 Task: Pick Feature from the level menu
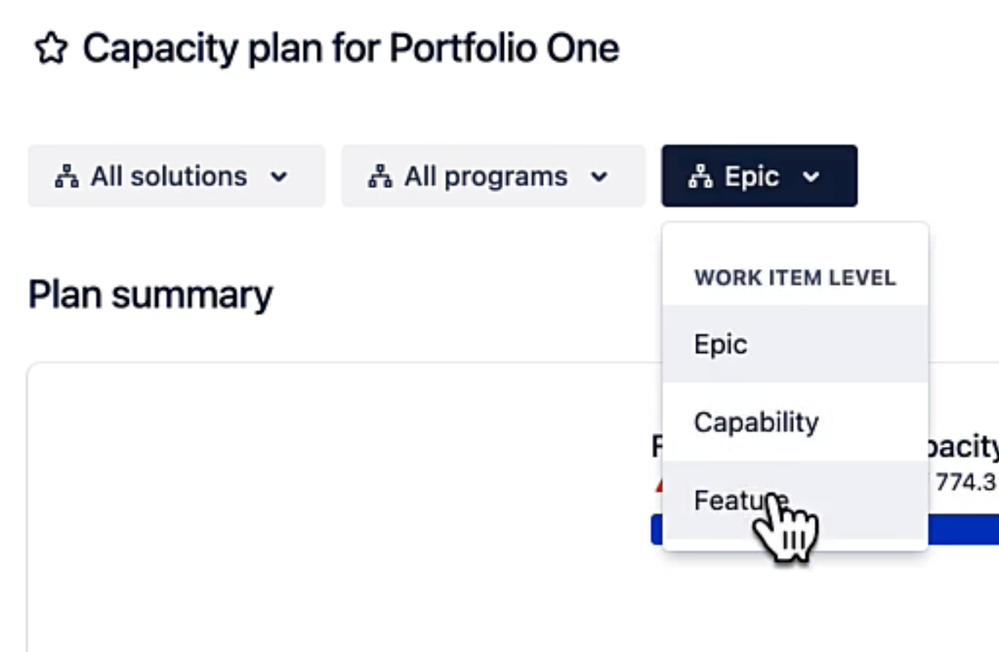pyautogui.click(x=795, y=500)
